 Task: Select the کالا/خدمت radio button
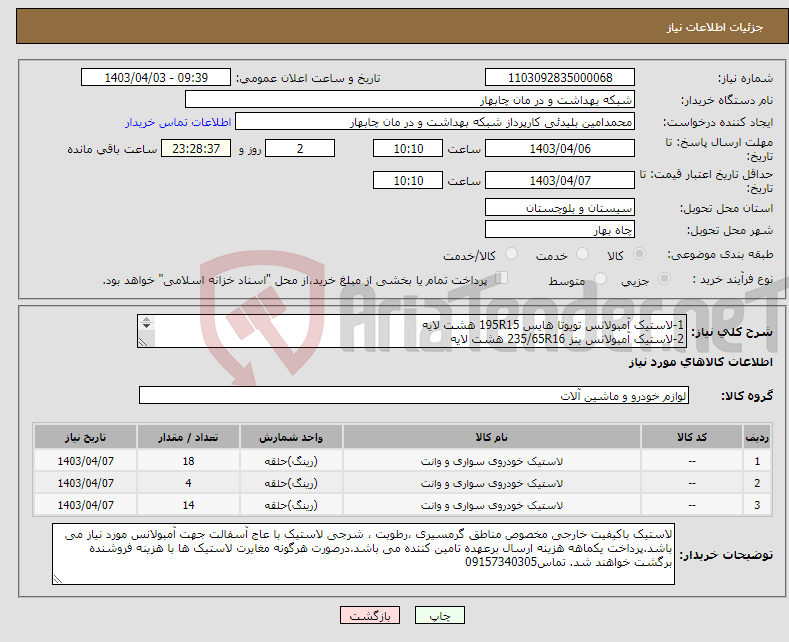pyautogui.click(x=511, y=254)
